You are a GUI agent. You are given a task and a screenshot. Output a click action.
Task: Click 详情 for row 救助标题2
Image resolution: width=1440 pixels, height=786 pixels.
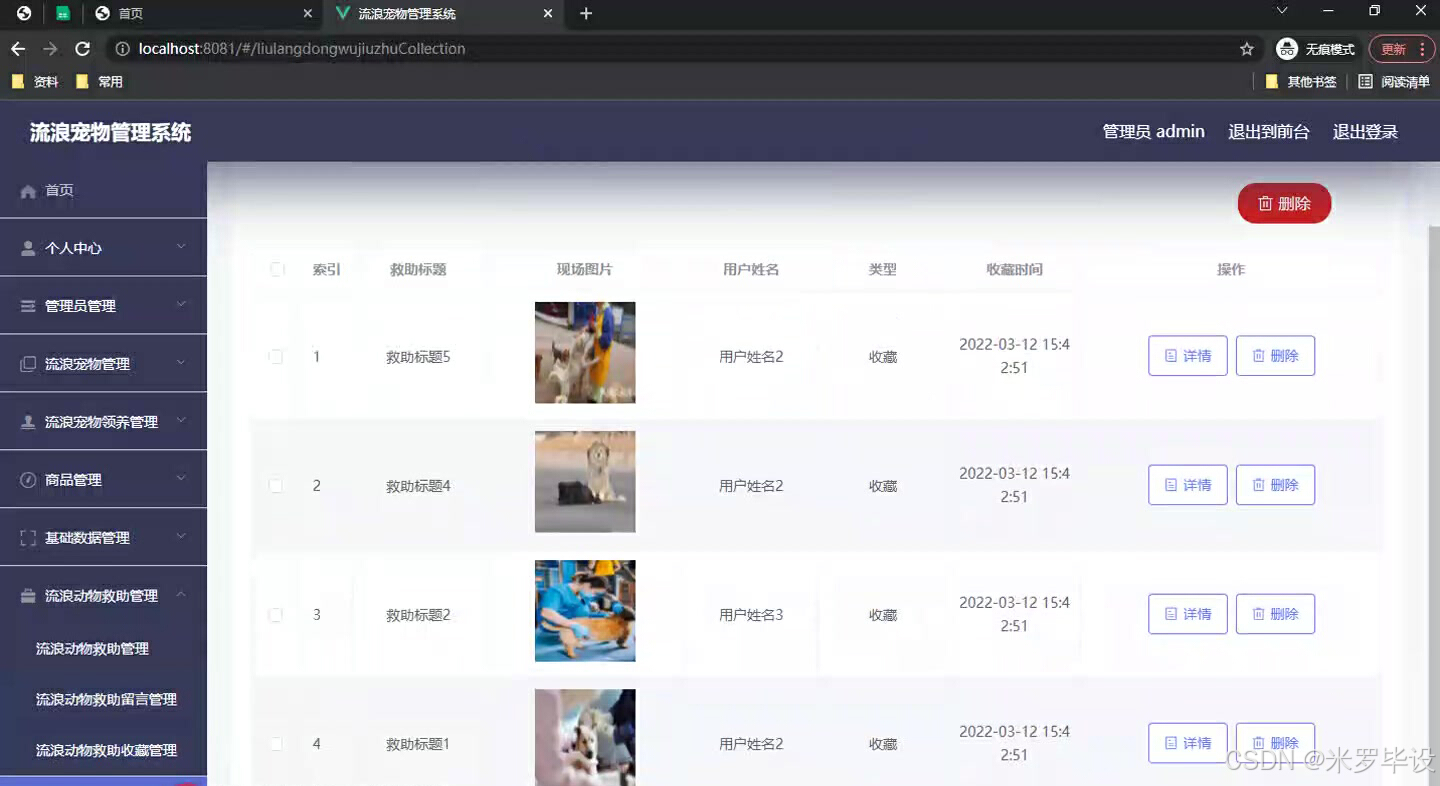click(x=1188, y=614)
